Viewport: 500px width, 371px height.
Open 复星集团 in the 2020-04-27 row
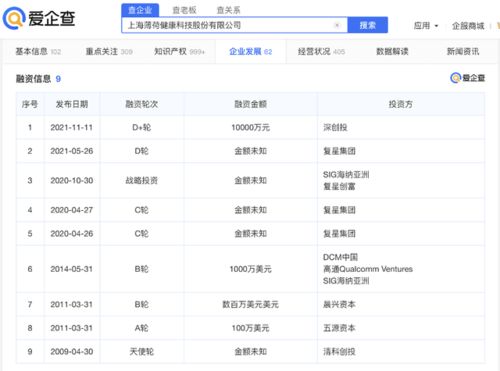(x=339, y=210)
